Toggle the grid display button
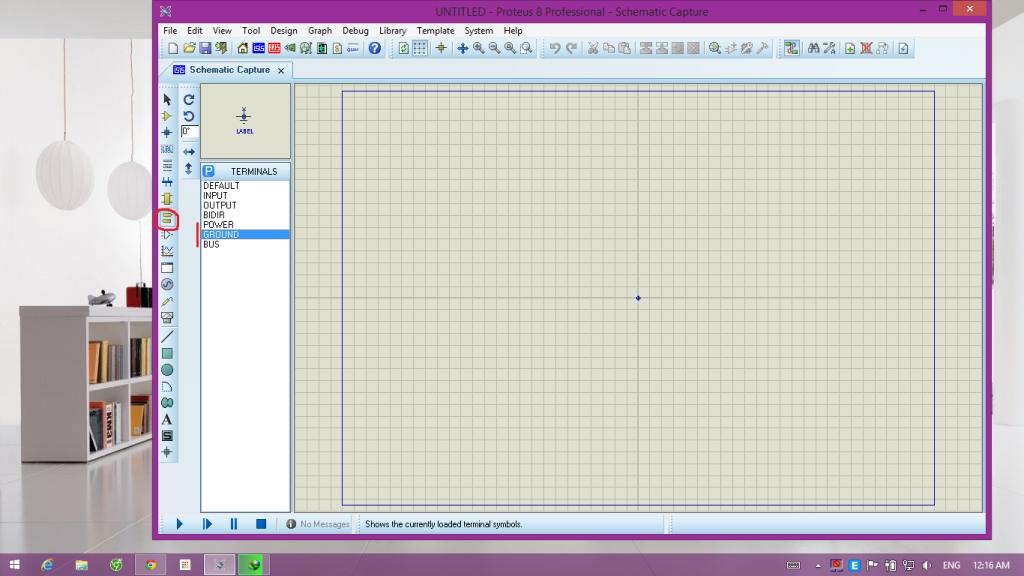The width and height of the screenshot is (1024, 576). pyautogui.click(x=420, y=48)
